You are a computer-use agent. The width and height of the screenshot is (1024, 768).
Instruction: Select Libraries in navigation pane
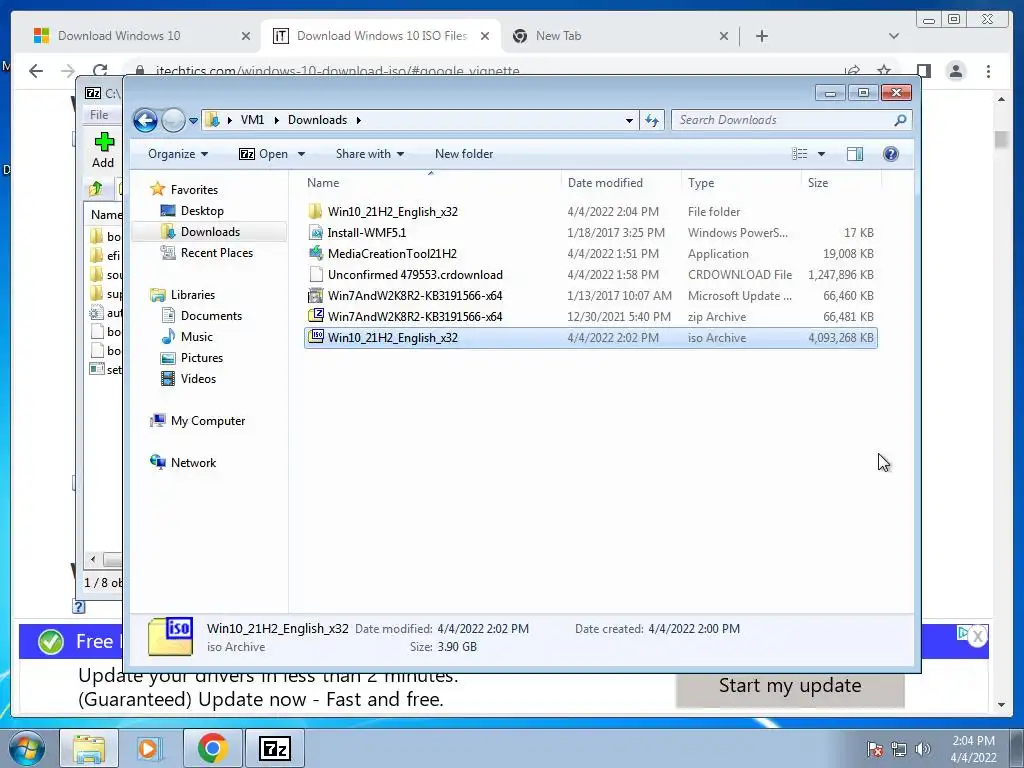[x=193, y=295]
